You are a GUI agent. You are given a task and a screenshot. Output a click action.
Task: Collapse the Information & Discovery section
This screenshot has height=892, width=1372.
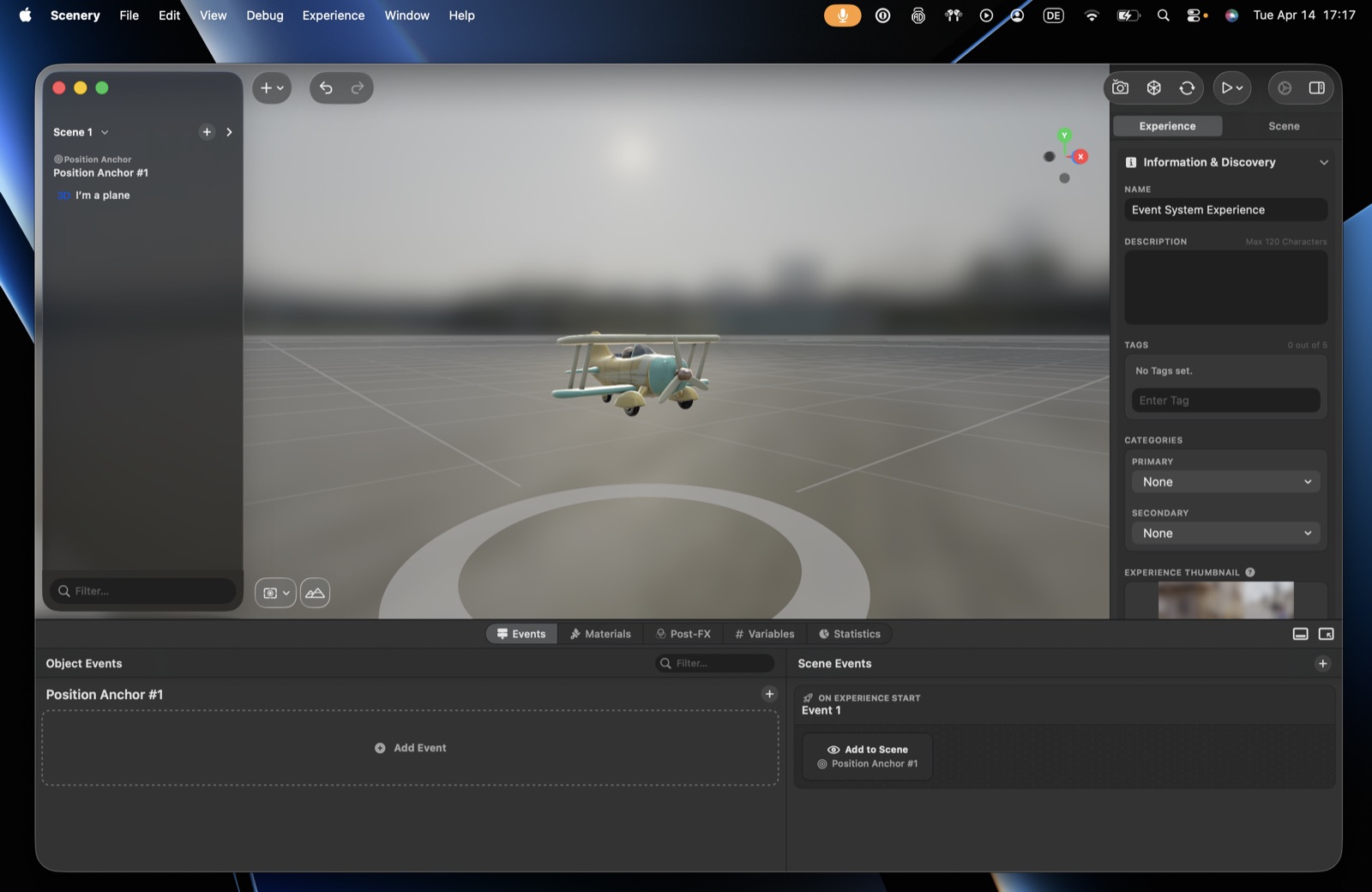tap(1324, 162)
